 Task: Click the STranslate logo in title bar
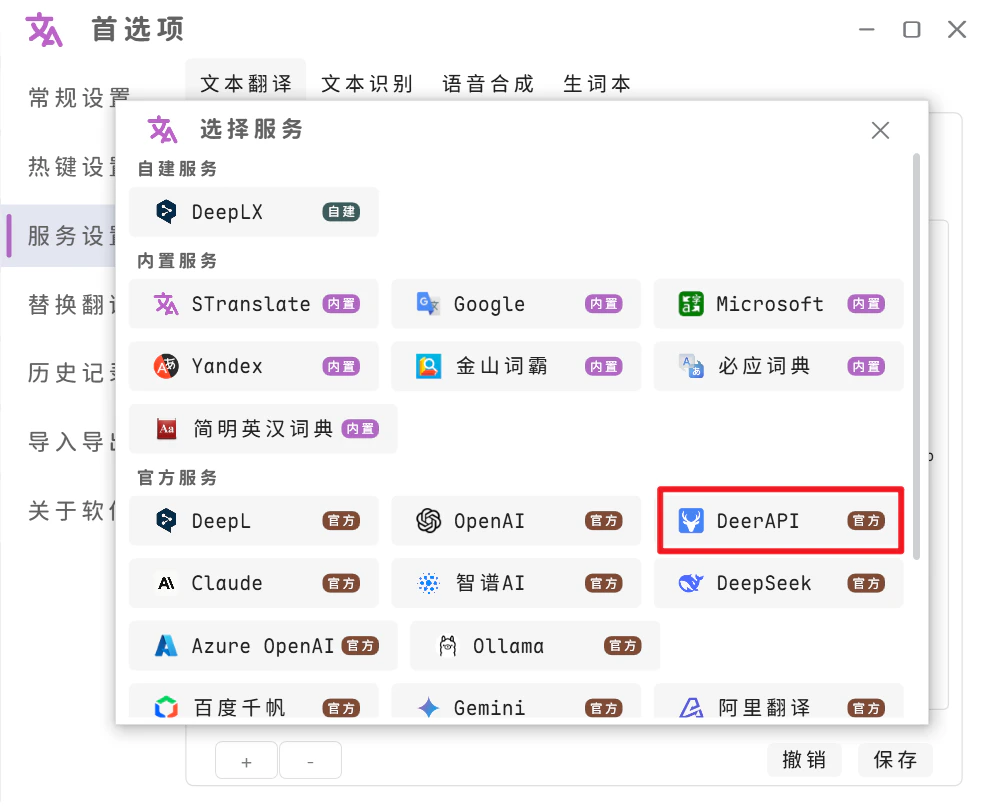pyautogui.click(x=44, y=30)
